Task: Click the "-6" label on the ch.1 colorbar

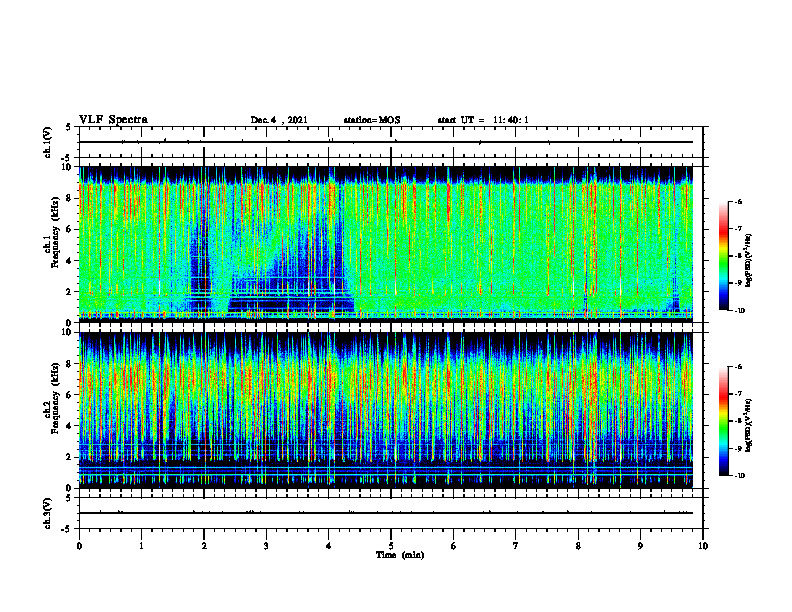Action: (x=738, y=201)
